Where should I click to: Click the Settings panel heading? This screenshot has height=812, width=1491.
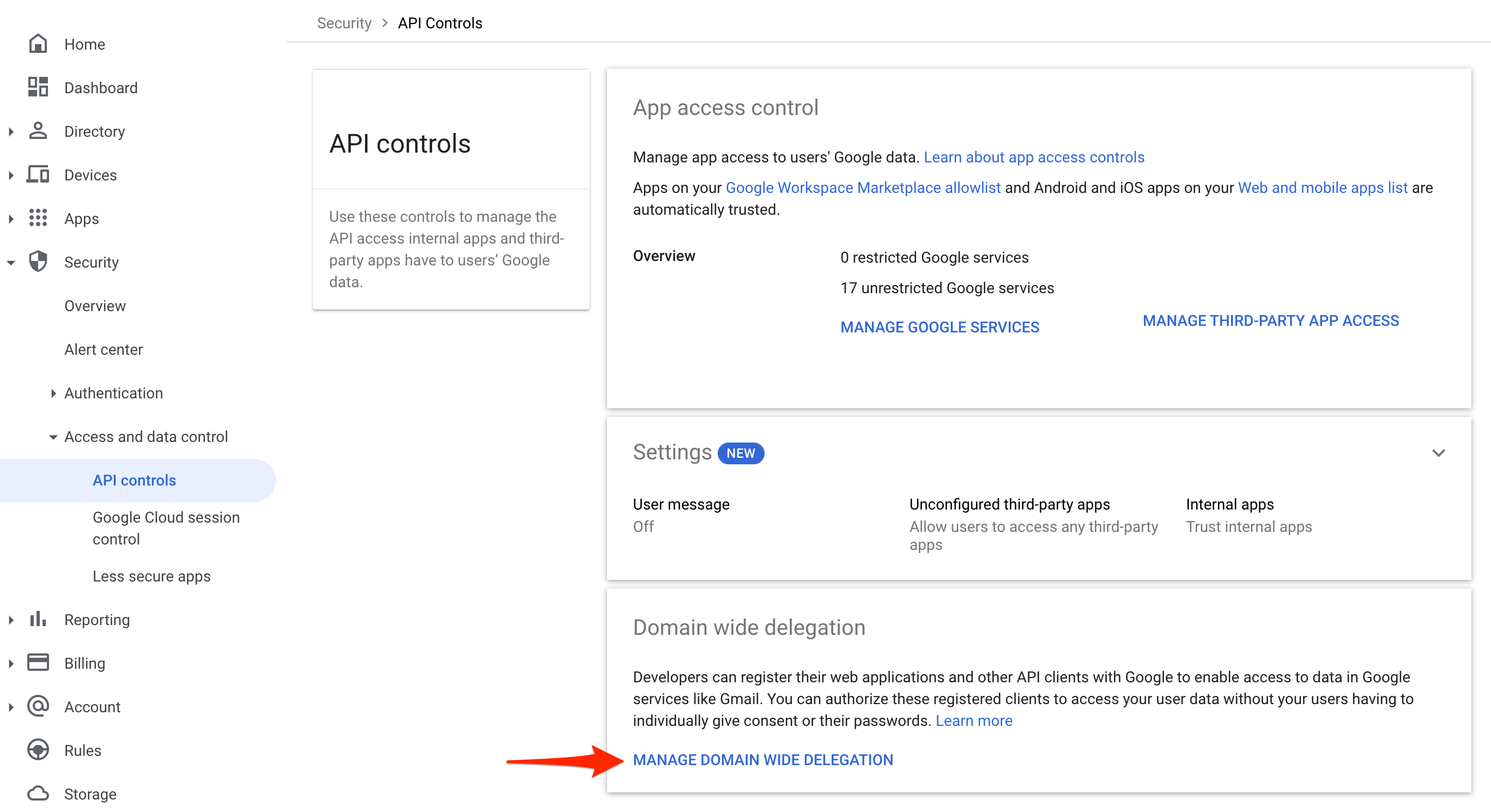tap(672, 452)
